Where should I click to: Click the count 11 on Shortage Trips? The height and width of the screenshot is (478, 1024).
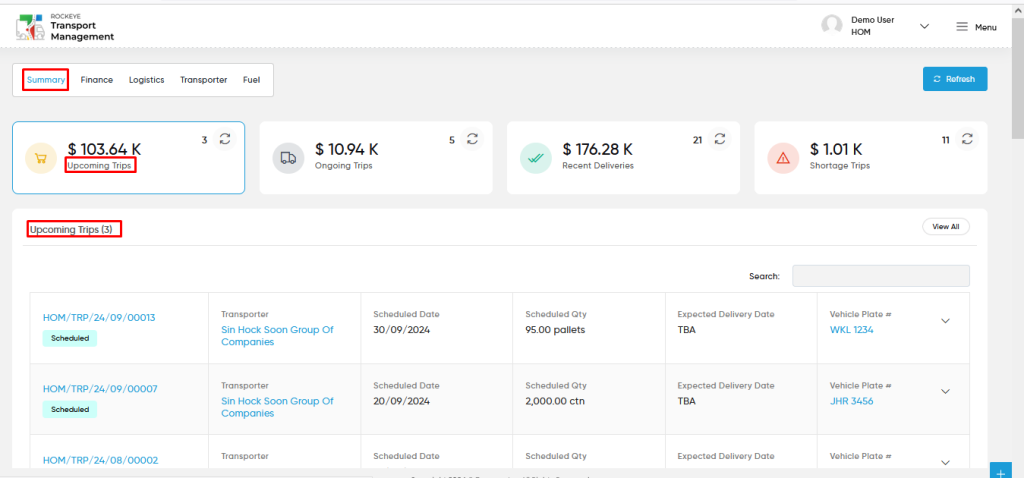pos(946,140)
